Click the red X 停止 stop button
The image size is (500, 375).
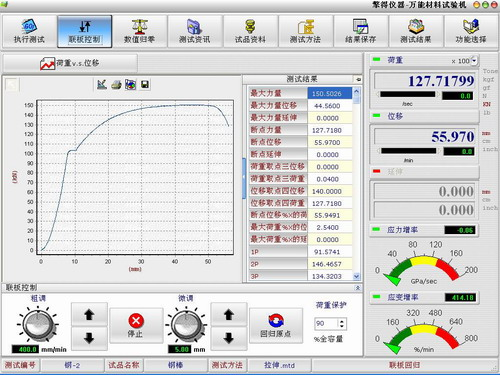point(136,325)
